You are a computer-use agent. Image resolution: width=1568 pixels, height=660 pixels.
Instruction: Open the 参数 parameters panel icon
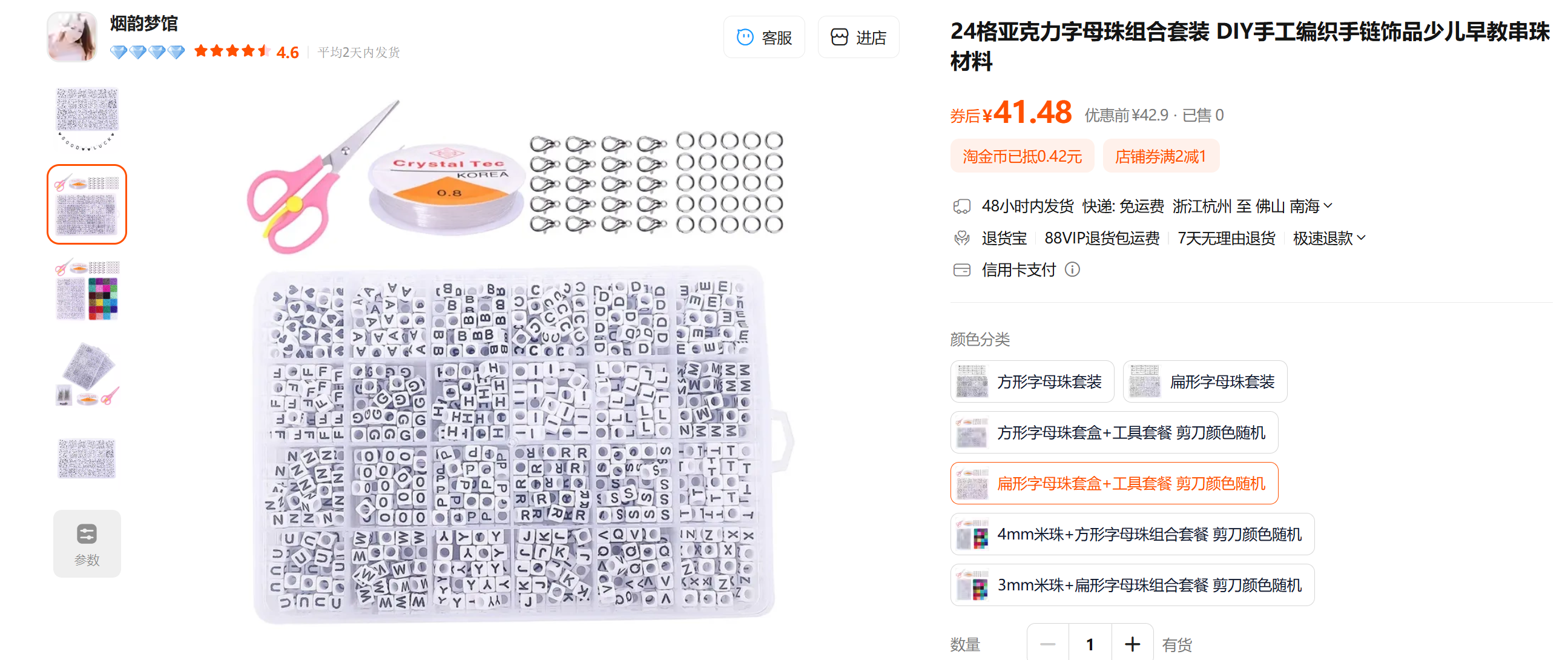87,543
